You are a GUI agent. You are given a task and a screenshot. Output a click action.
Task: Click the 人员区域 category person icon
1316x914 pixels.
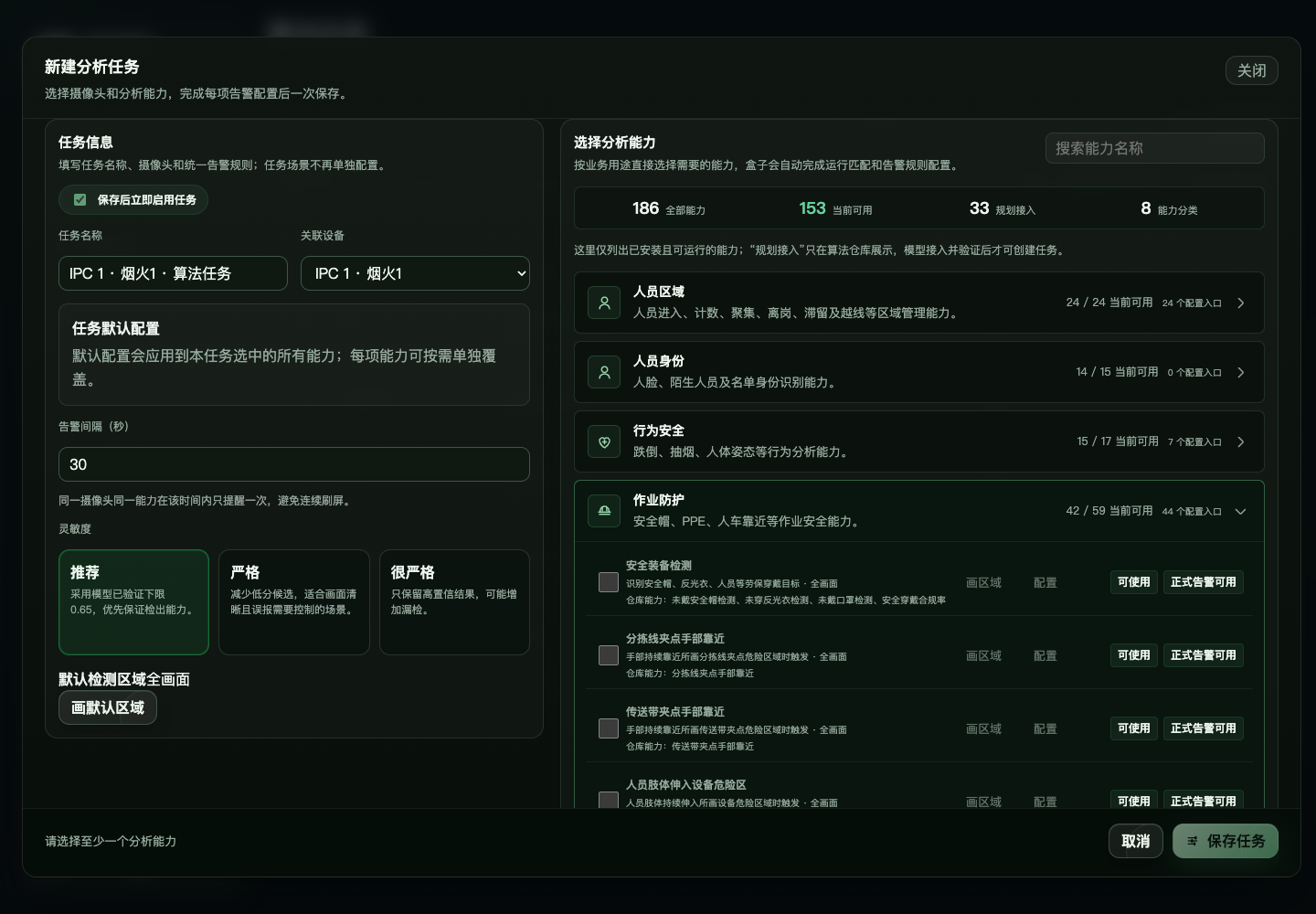[604, 303]
